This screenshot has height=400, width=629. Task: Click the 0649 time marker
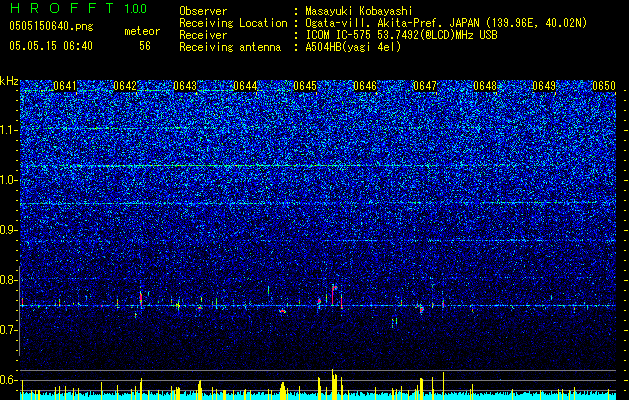pyautogui.click(x=544, y=86)
